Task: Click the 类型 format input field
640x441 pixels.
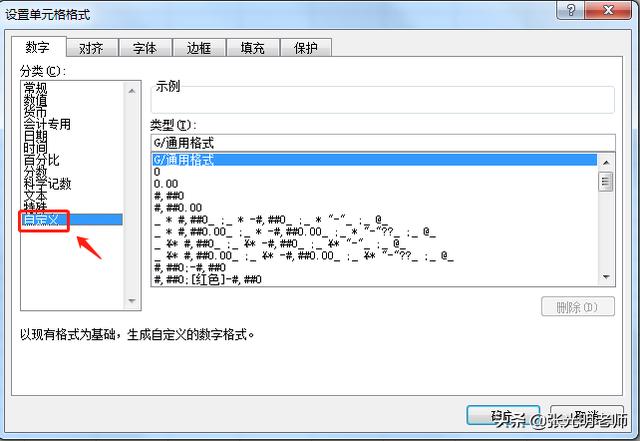Action: (382, 143)
